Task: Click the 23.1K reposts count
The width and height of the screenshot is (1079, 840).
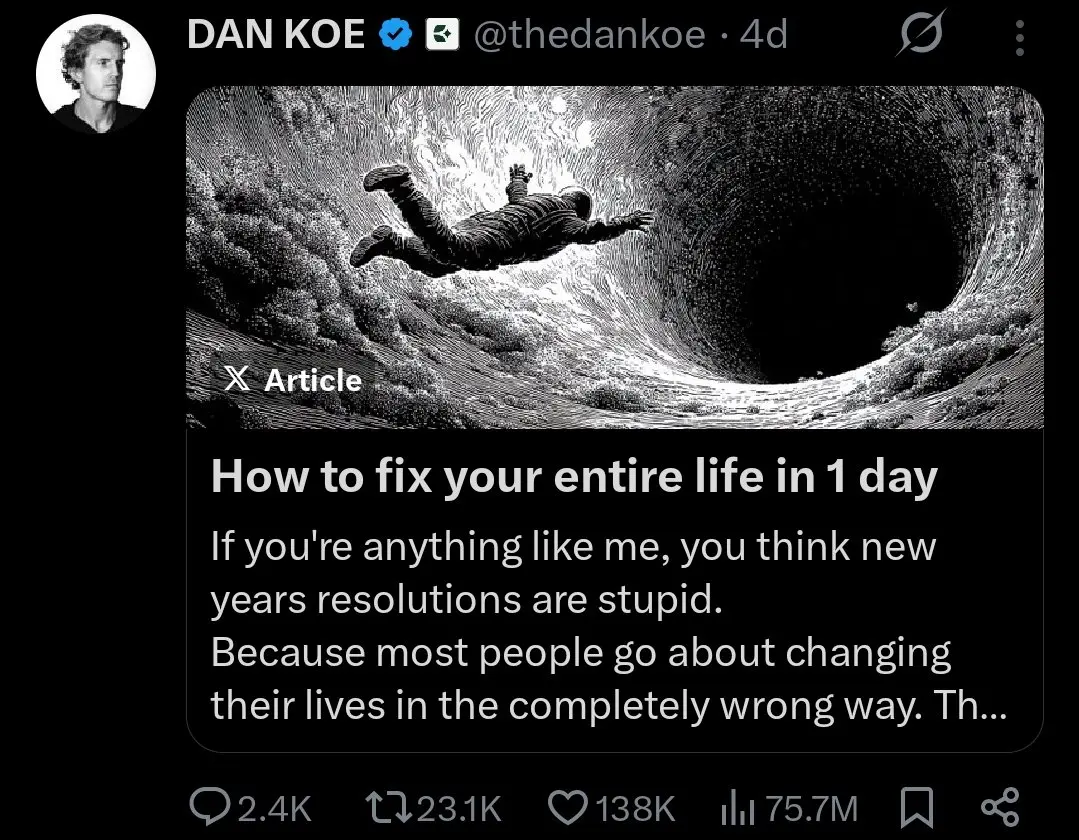Action: (x=460, y=808)
